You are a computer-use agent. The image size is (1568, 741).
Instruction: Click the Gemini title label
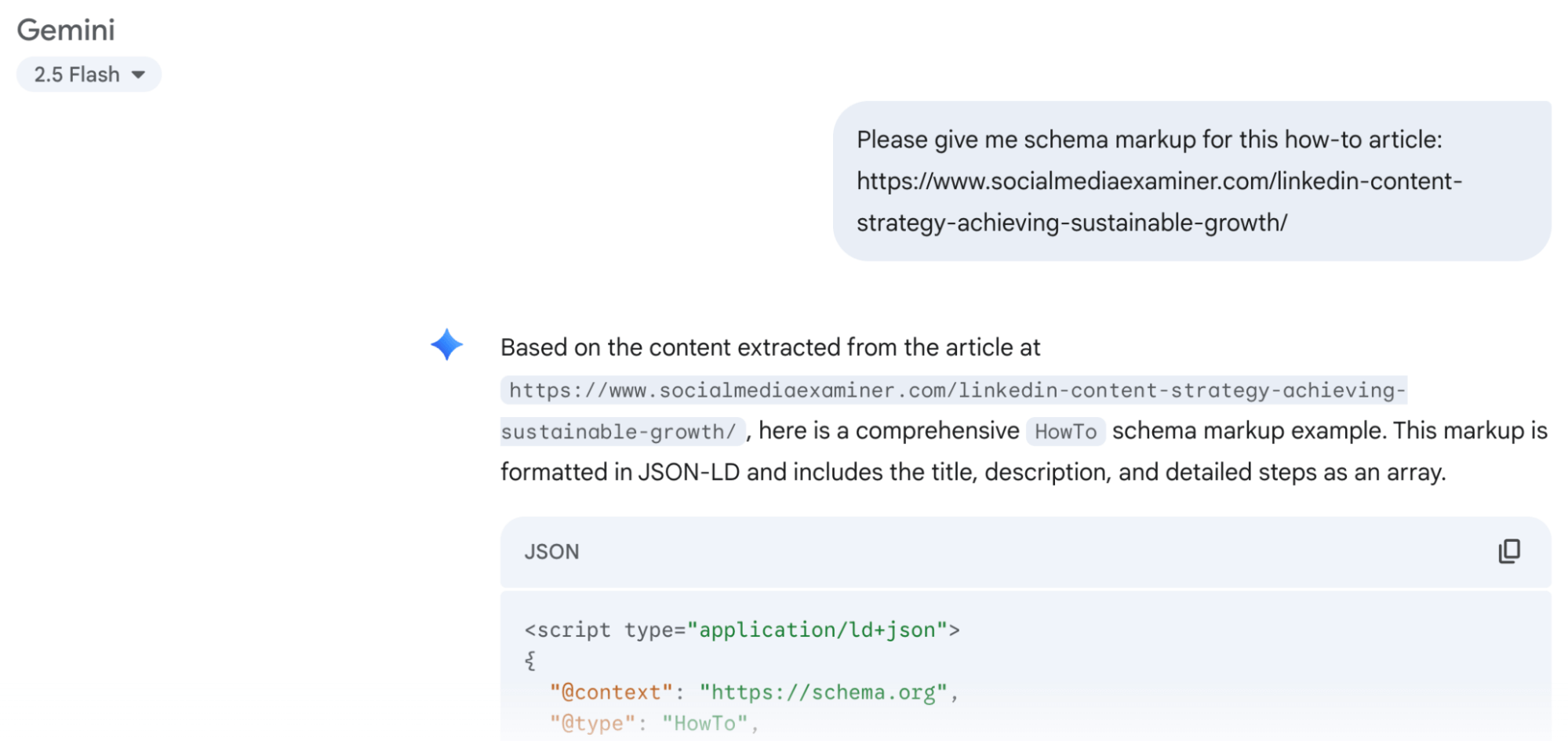67,30
